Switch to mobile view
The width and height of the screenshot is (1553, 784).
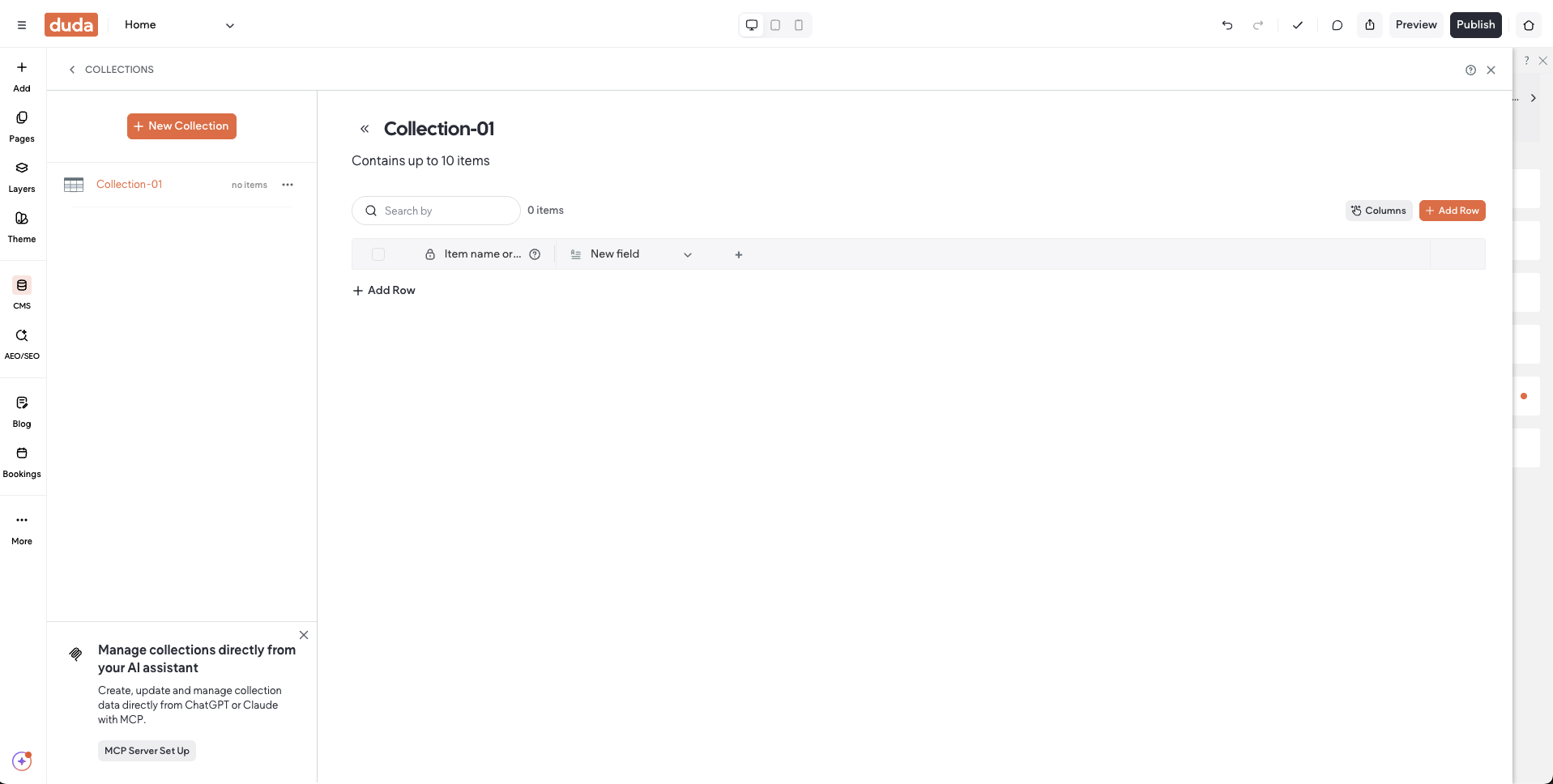pyautogui.click(x=799, y=25)
